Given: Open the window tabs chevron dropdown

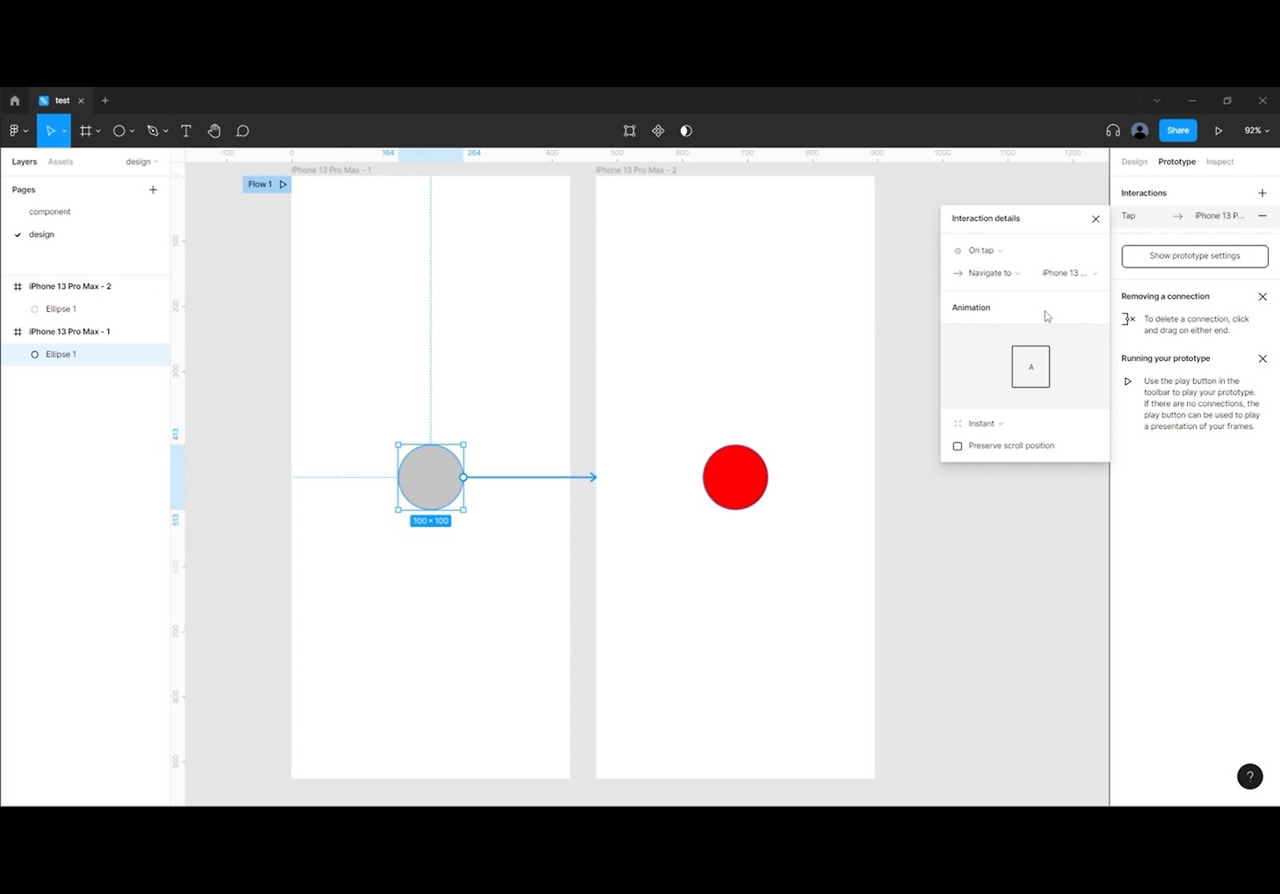Looking at the screenshot, I should (1157, 101).
